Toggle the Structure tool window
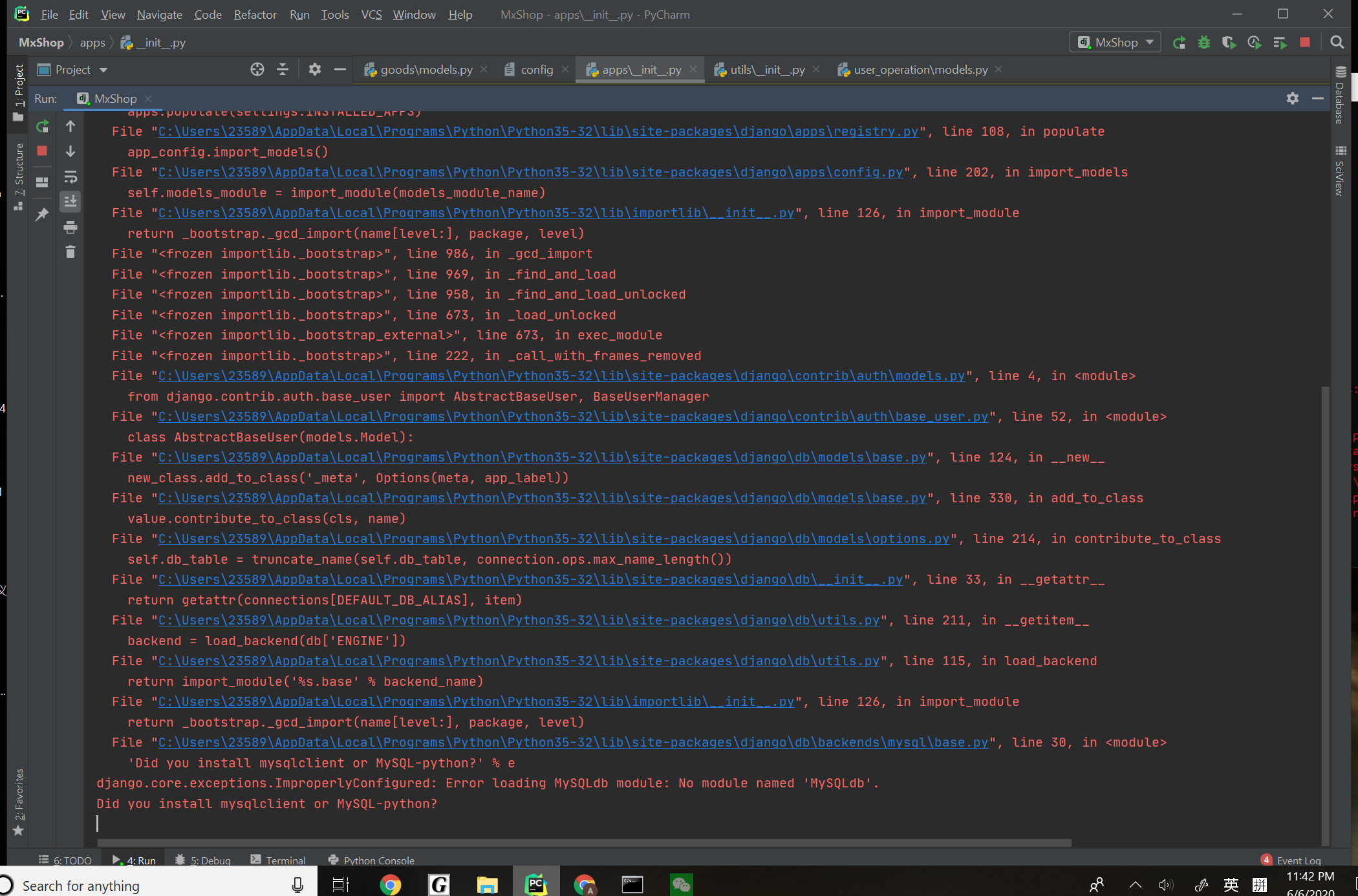Viewport: 1358px width, 896px height. coord(19,176)
